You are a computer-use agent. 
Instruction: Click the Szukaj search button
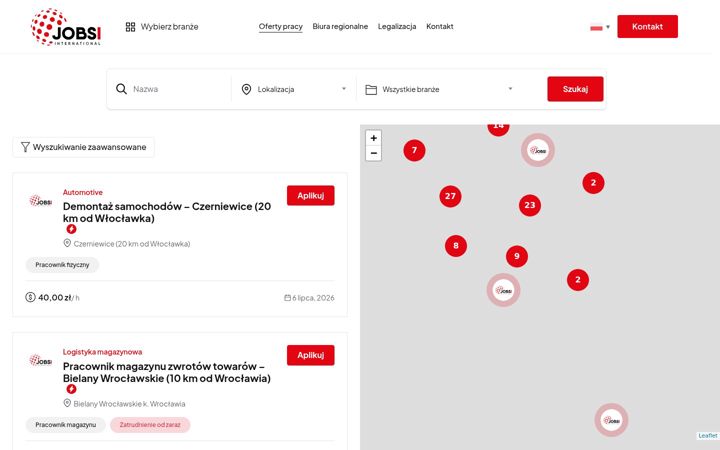pyautogui.click(x=575, y=89)
